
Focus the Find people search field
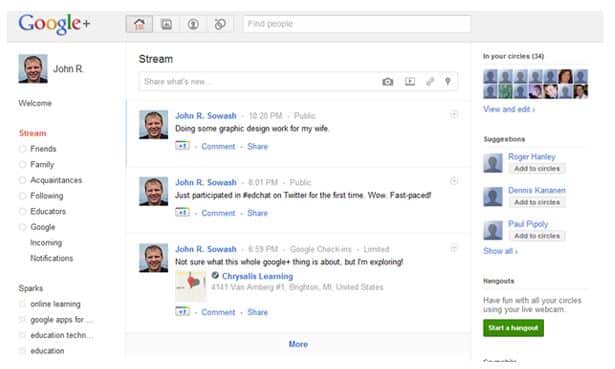(357, 24)
